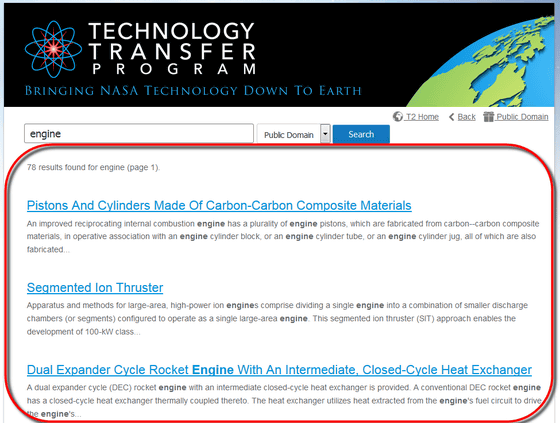Click the back chevron icon

point(452,117)
